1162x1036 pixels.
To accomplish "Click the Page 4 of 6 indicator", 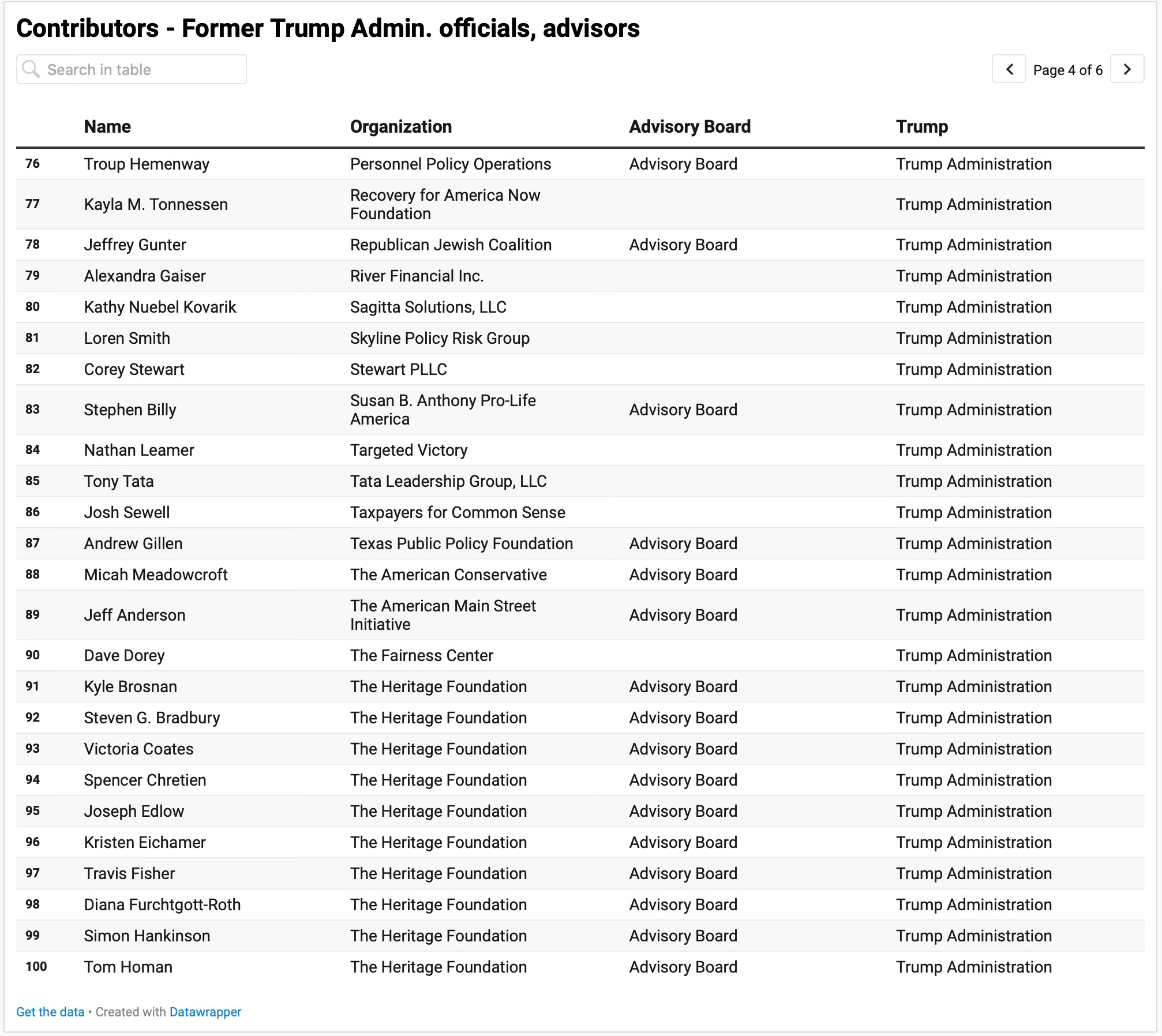I will pyautogui.click(x=1068, y=70).
